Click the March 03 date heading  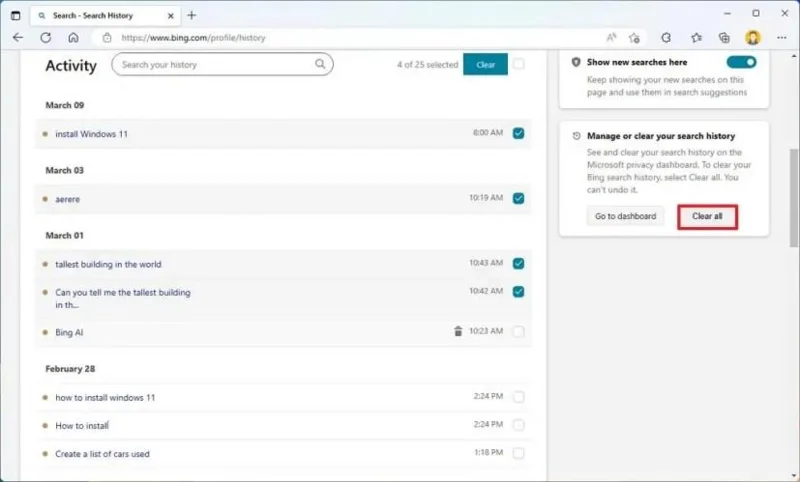coord(65,170)
